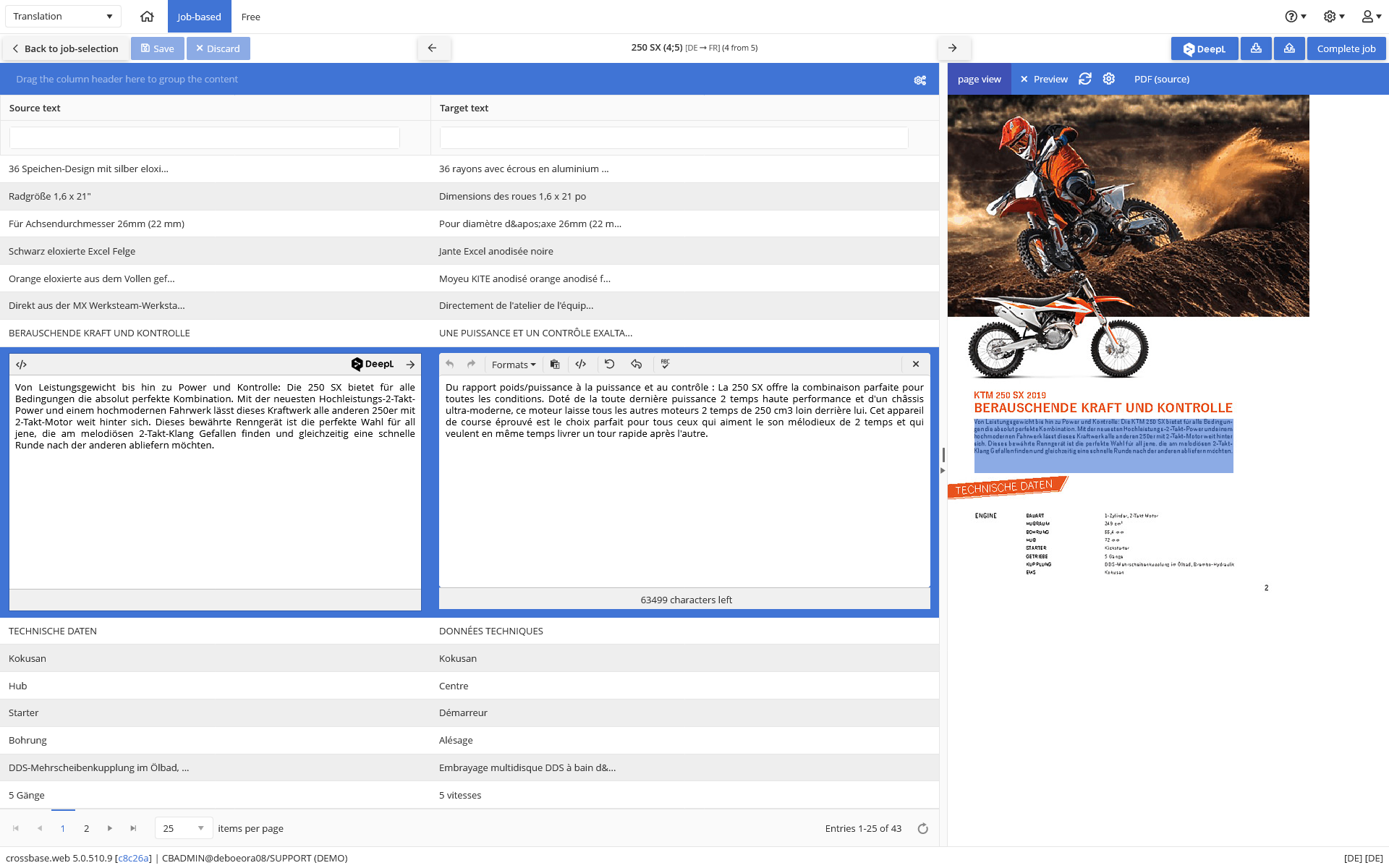Click the restore rotate icon in target toolbar
This screenshot has height=868, width=1389.
click(610, 364)
